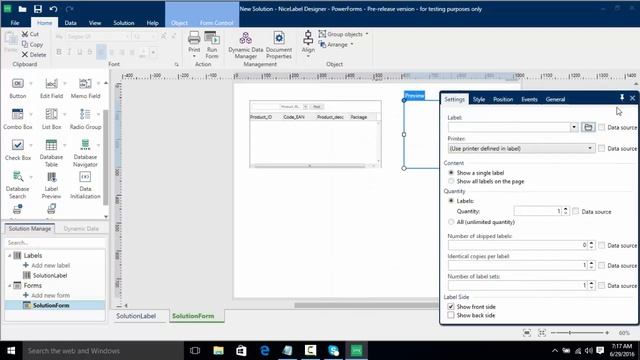
Task: Click the Run Form icon
Action: coord(212,45)
